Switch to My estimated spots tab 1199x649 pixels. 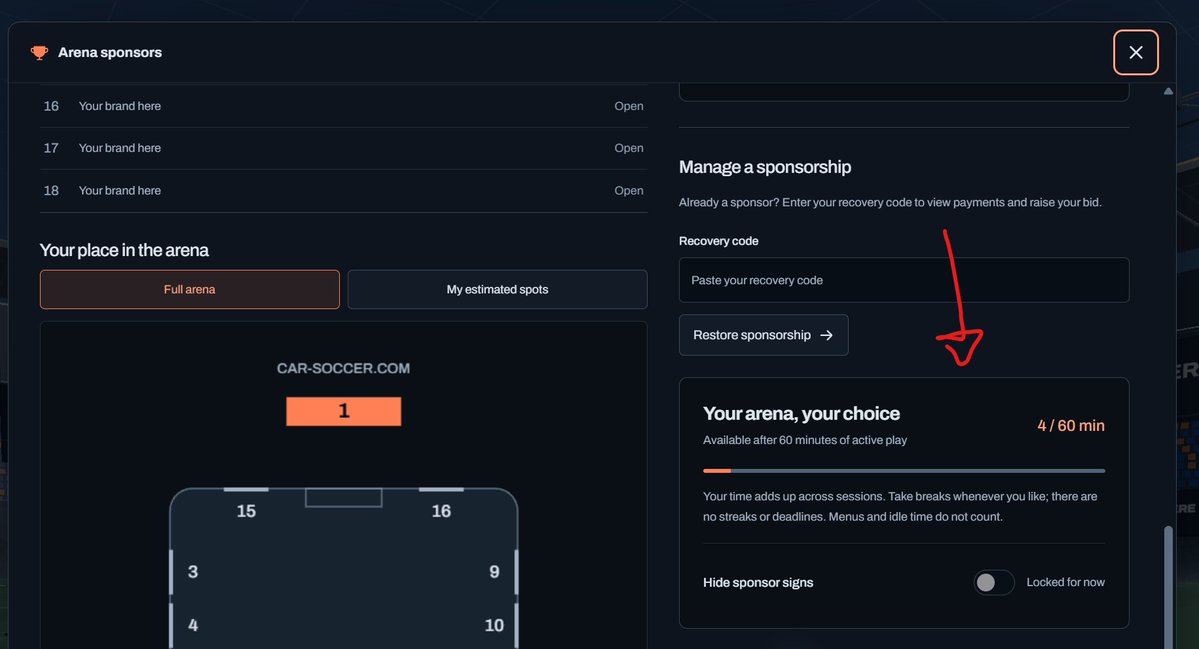coord(497,290)
